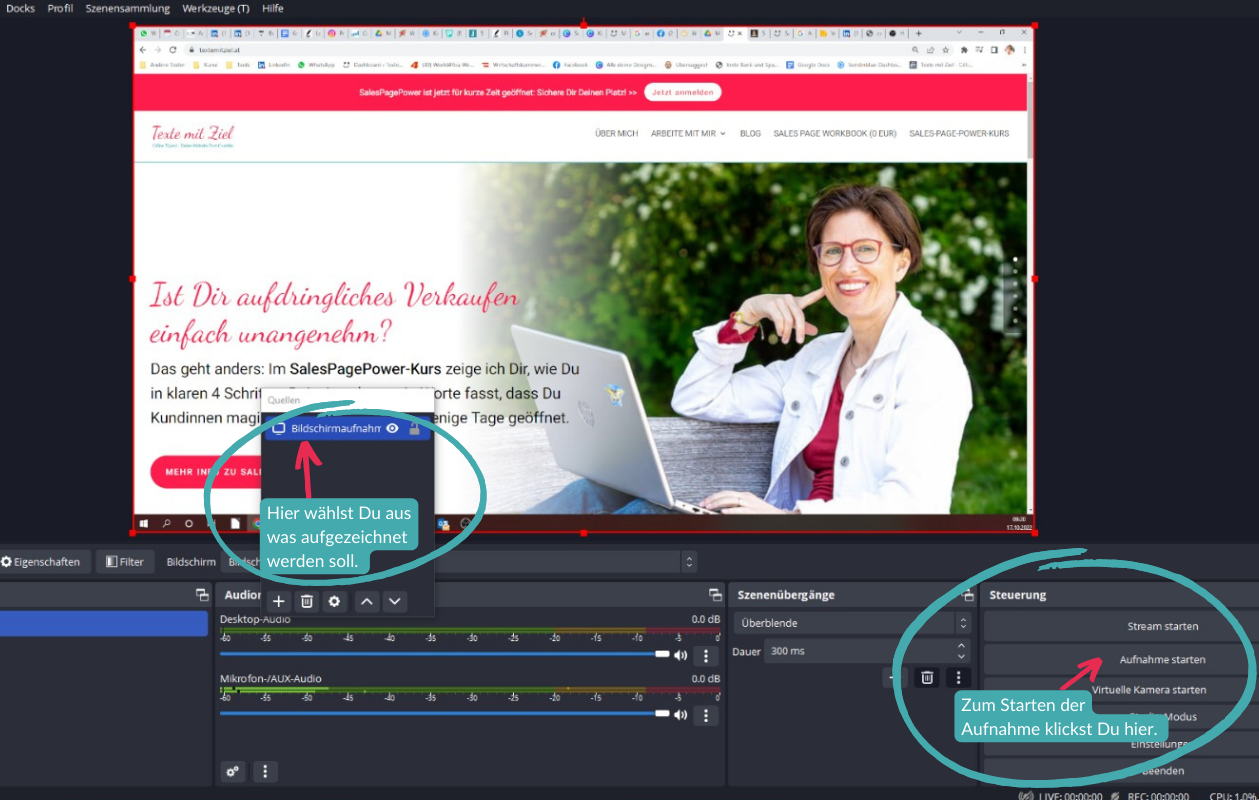Image resolution: width=1259 pixels, height=800 pixels.
Task: Move the source up with arrow icon
Action: click(367, 601)
